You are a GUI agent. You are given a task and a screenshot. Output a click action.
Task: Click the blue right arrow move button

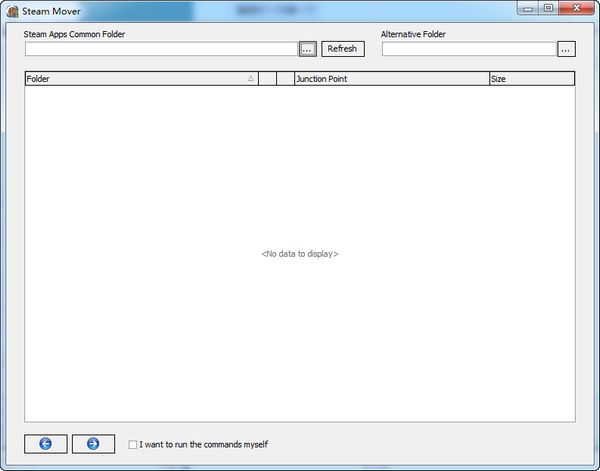pyautogui.click(x=93, y=444)
